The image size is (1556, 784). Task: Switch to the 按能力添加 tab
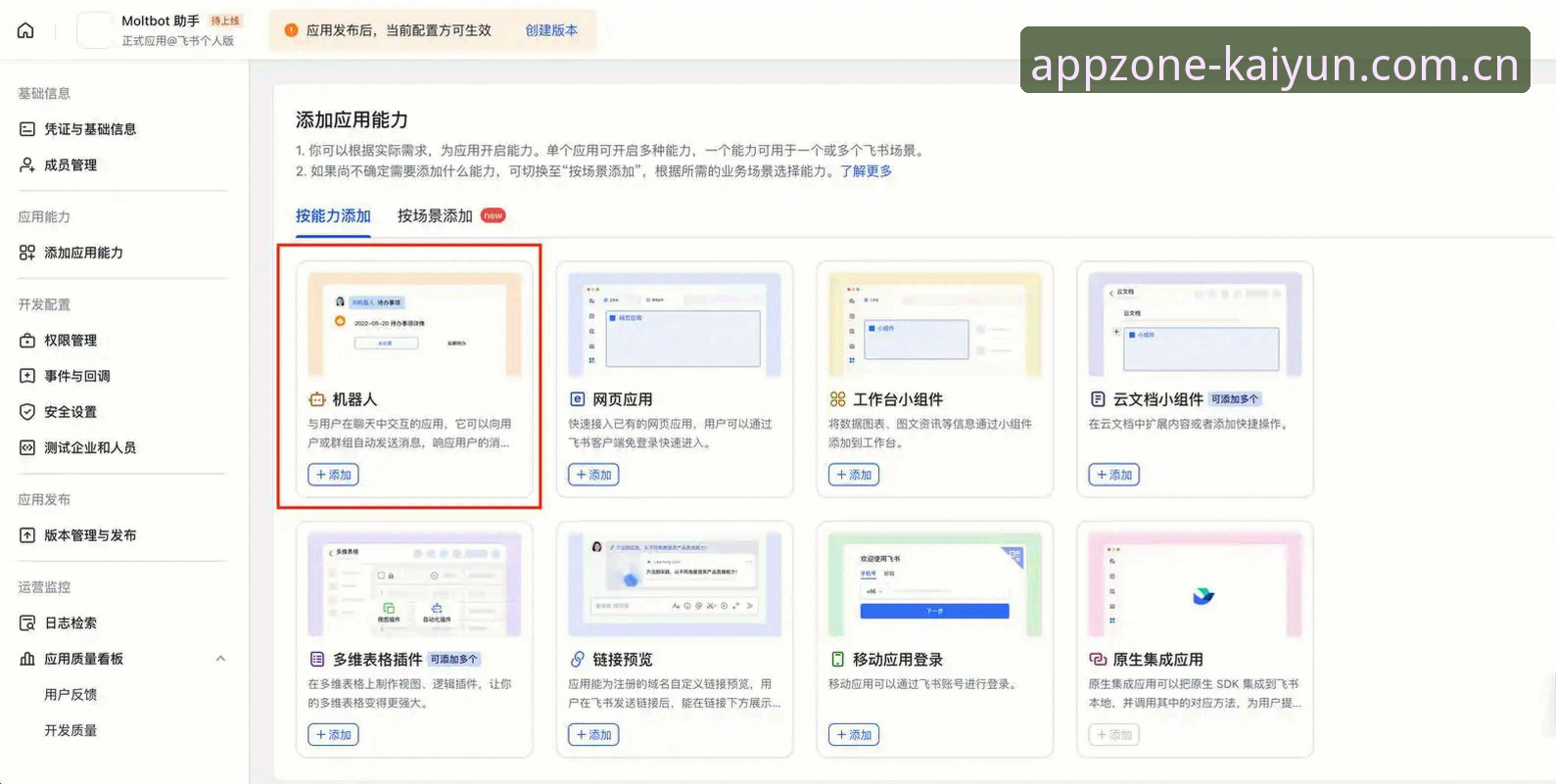(x=333, y=216)
